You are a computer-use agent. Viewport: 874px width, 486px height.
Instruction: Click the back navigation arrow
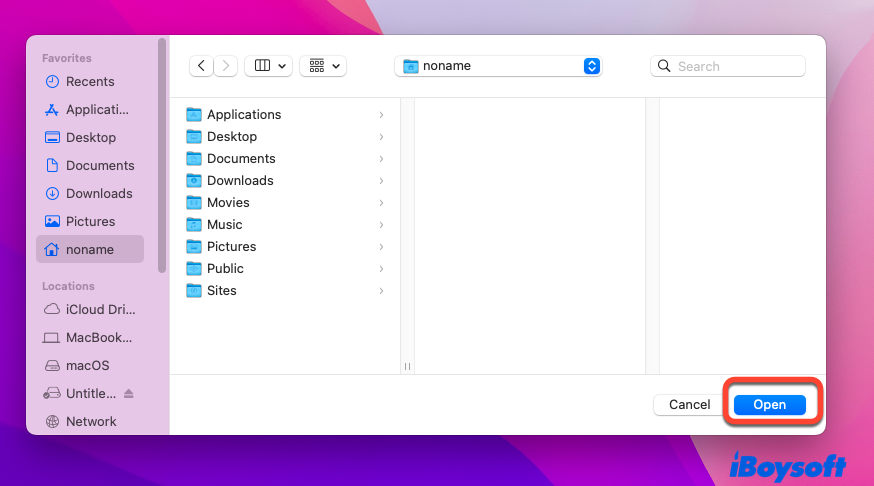(202, 66)
